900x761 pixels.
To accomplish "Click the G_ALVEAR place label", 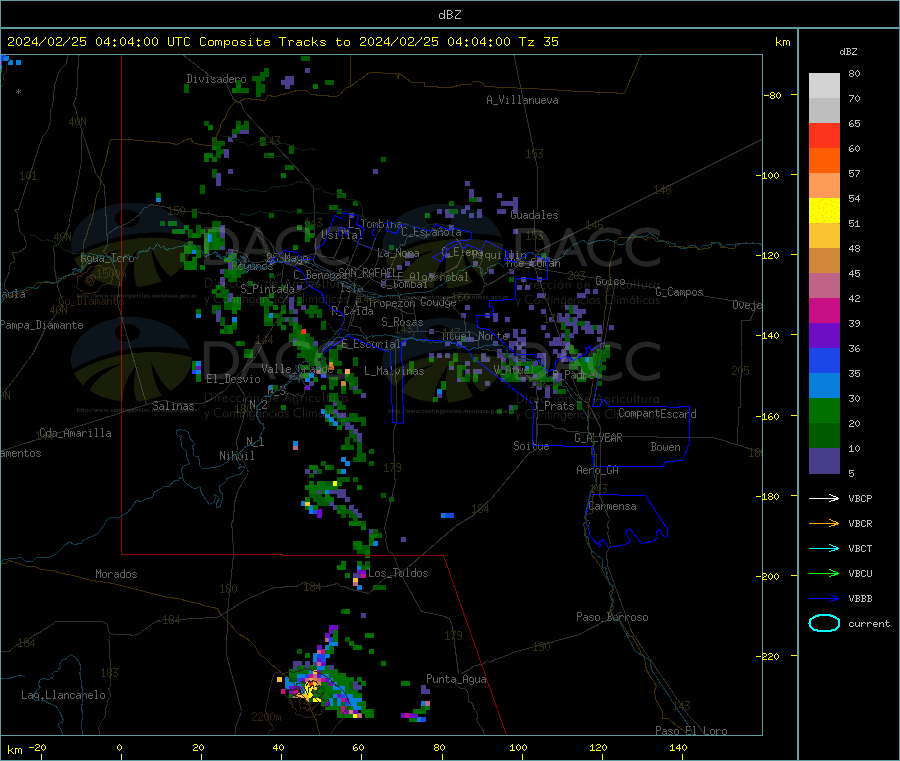I will click(598, 438).
